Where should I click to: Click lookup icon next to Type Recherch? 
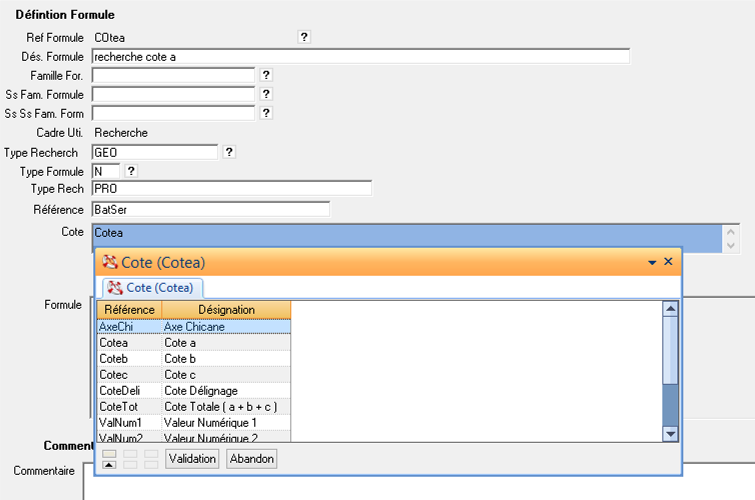click(x=229, y=152)
